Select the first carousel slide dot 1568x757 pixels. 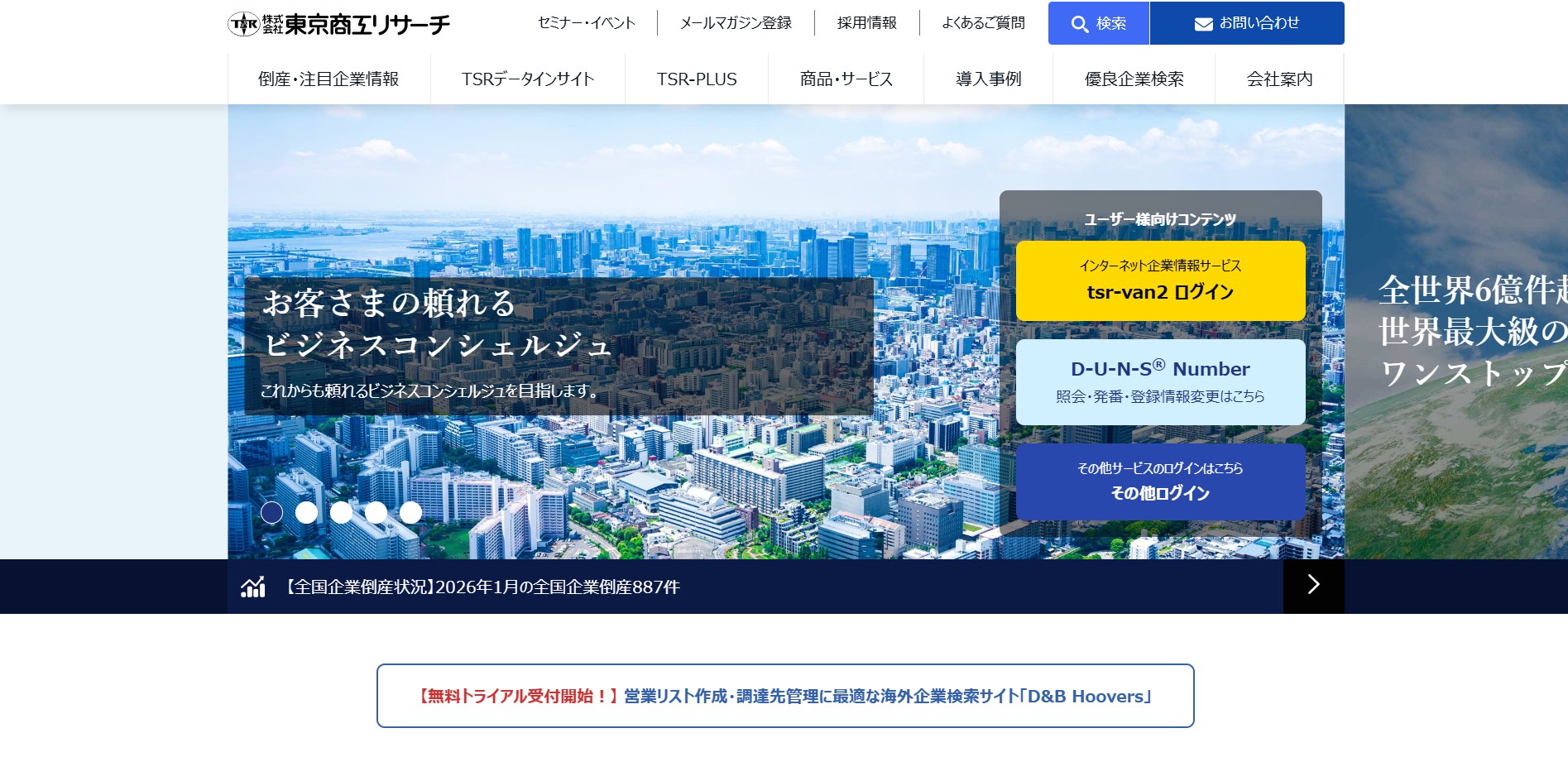pos(272,513)
